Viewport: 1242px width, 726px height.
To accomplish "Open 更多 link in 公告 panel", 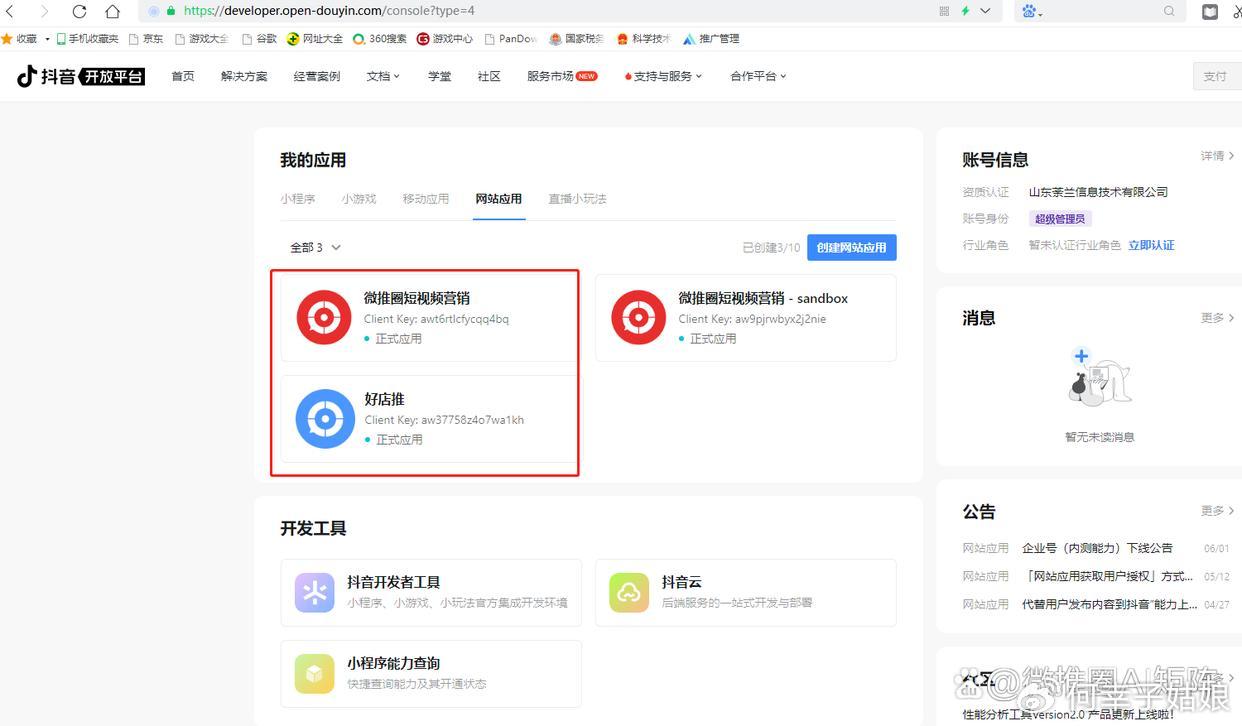I will [x=1217, y=511].
